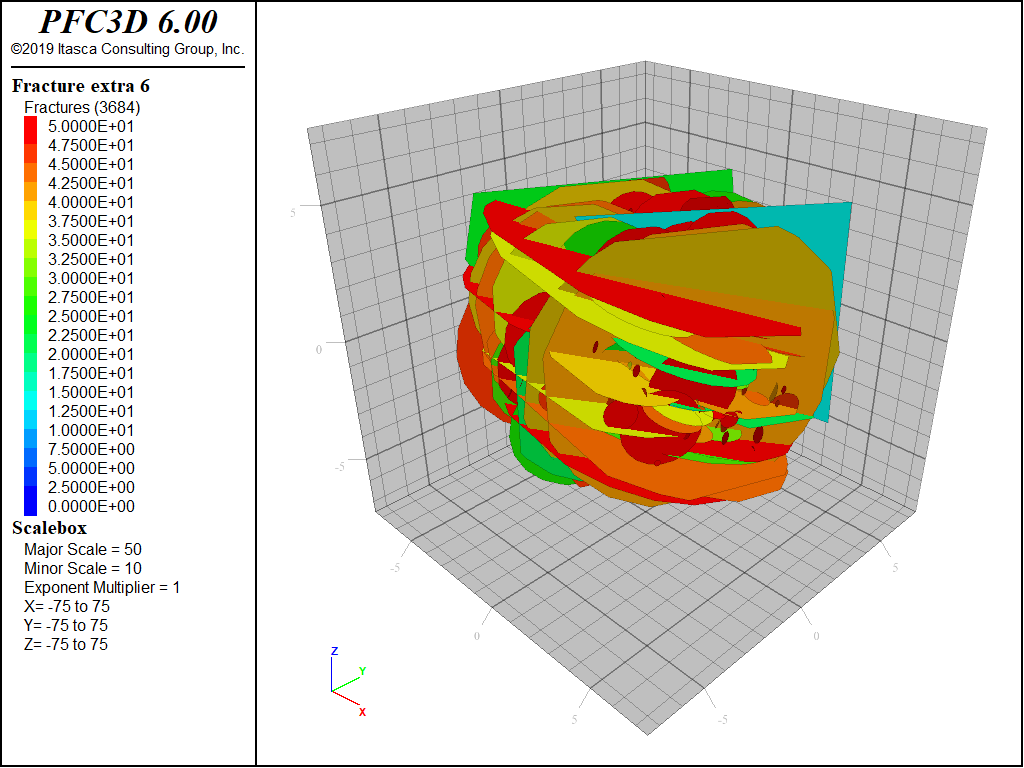Screen dimensions: 1024x768
Task: Click the 'Y= -75 to 75' range text
Action: coord(66,625)
